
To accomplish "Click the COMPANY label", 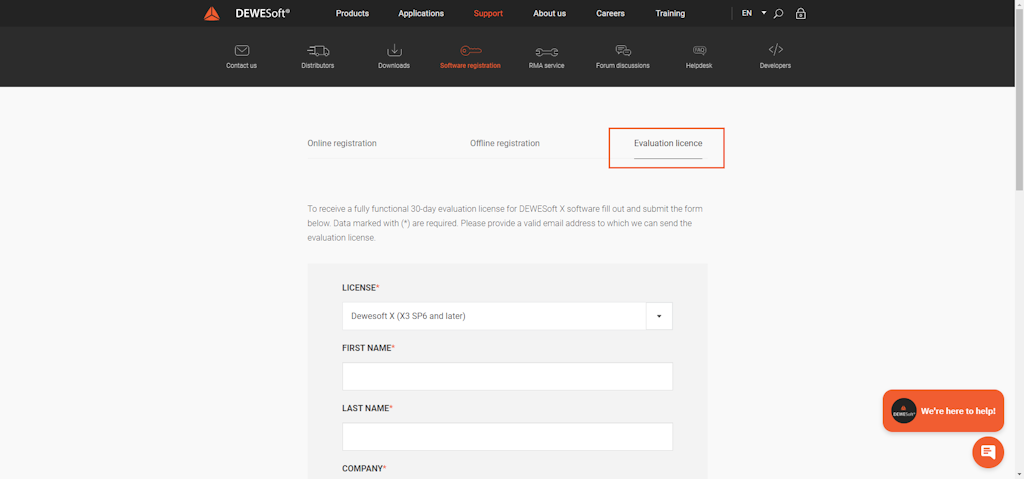I will (364, 469).
